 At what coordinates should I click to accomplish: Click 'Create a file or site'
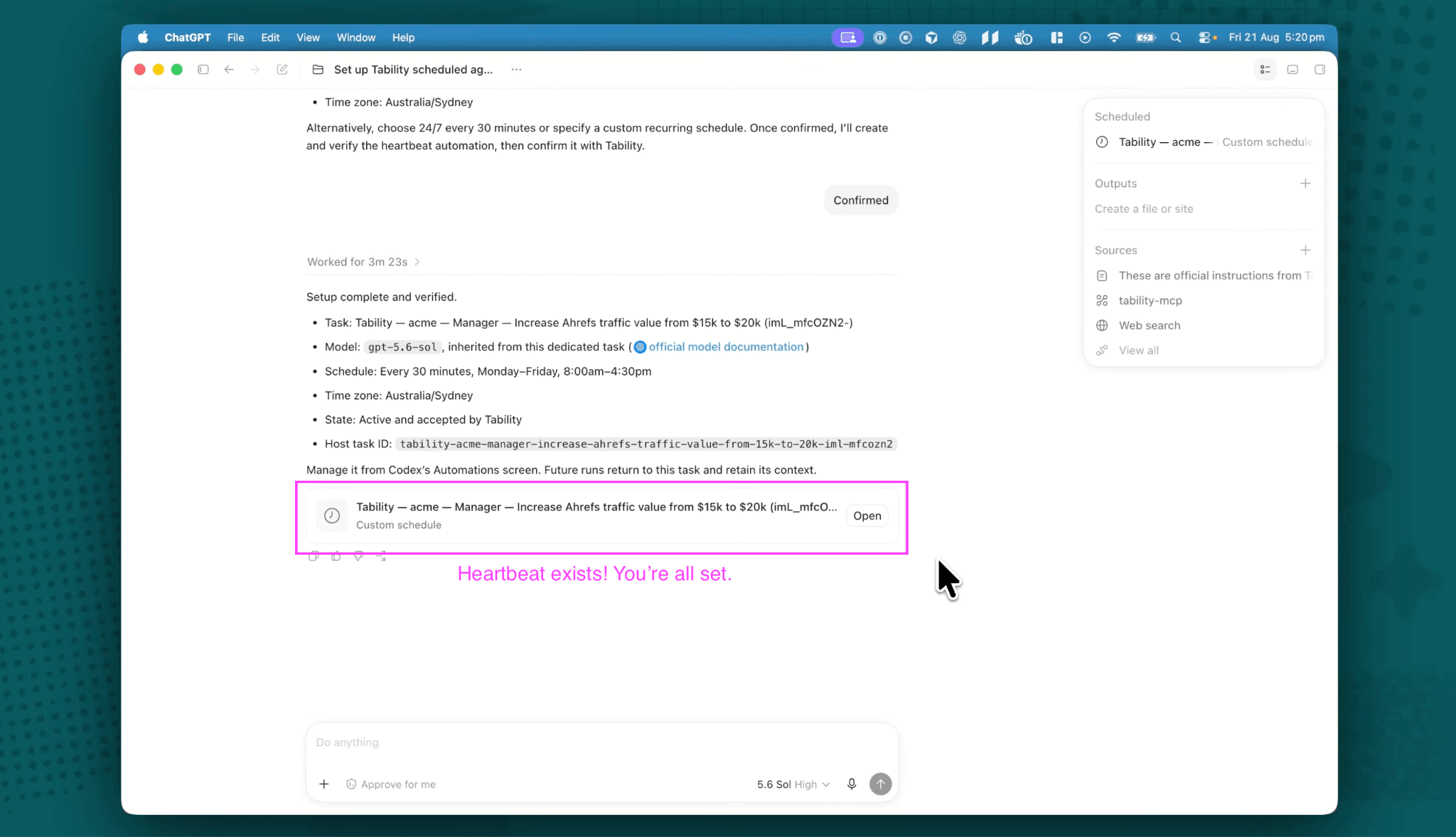pos(1144,209)
